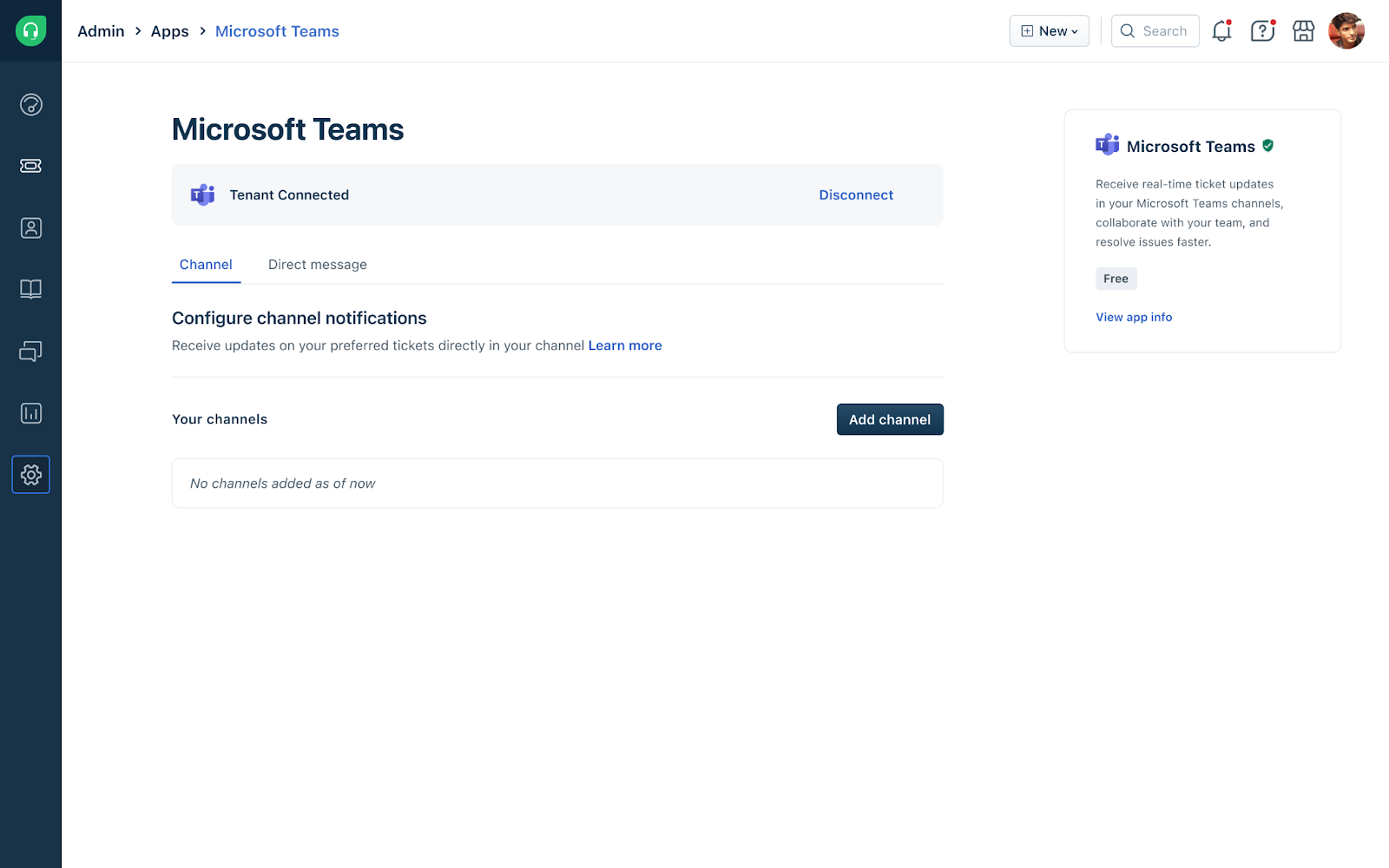The width and height of the screenshot is (1389, 868).
Task: Go to Admin breadcrumb
Action: point(101,31)
